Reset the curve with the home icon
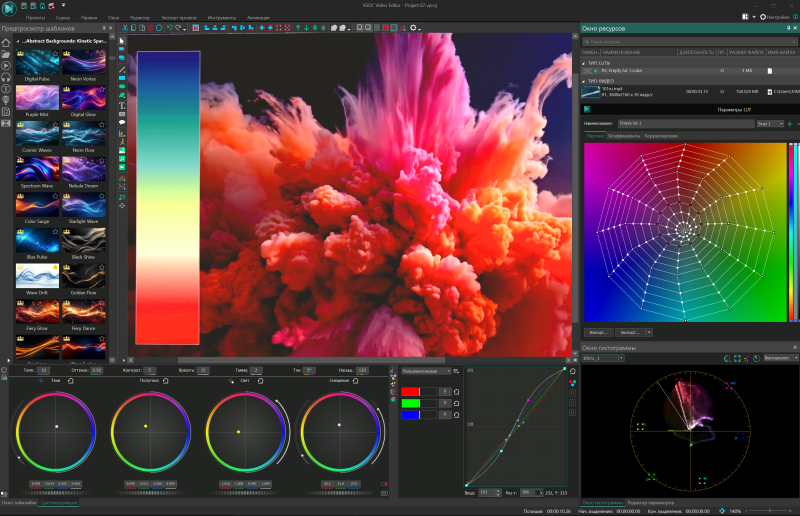This screenshot has height=516, width=800. 572,371
